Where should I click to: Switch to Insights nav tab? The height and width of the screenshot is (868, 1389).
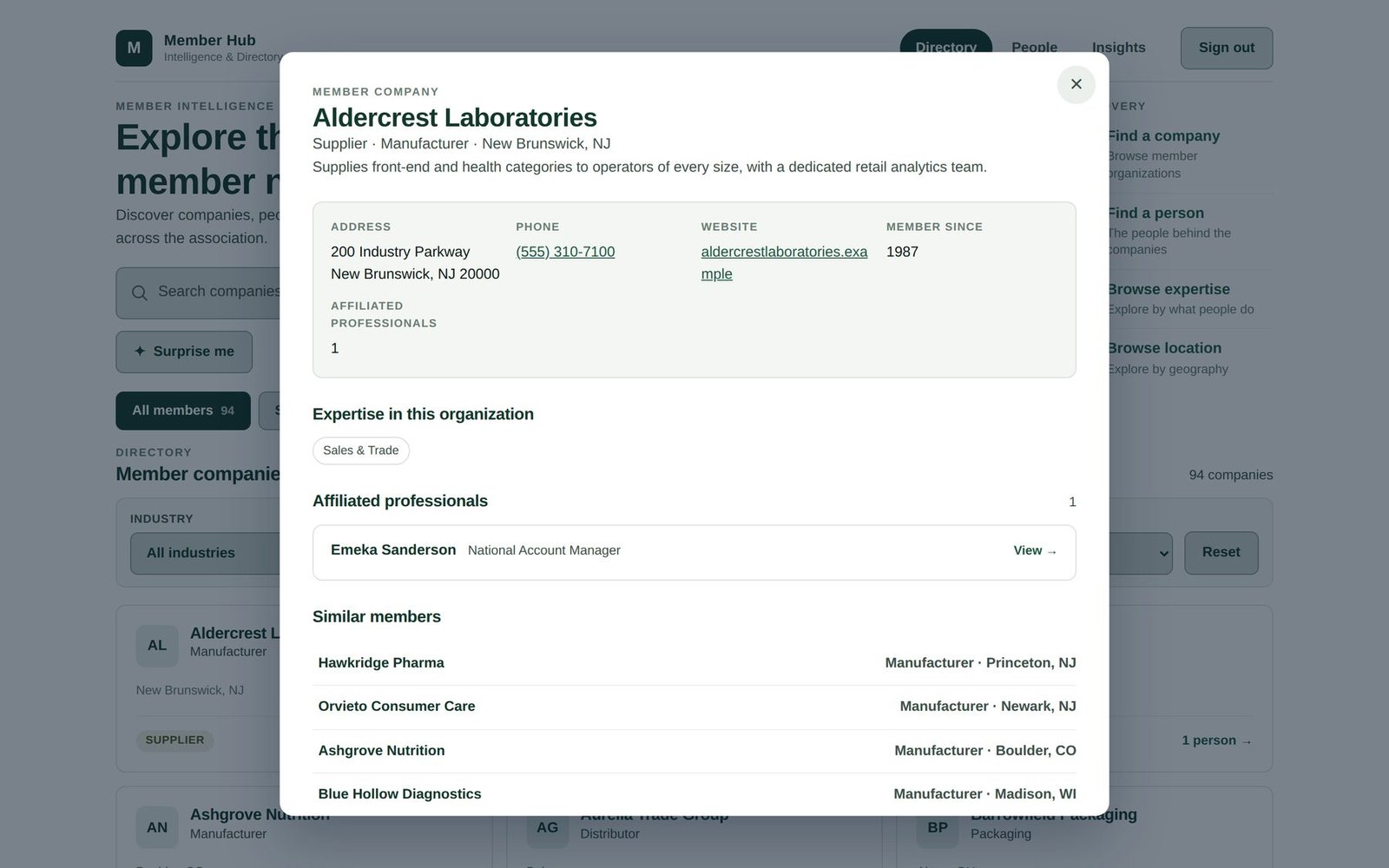point(1118,48)
